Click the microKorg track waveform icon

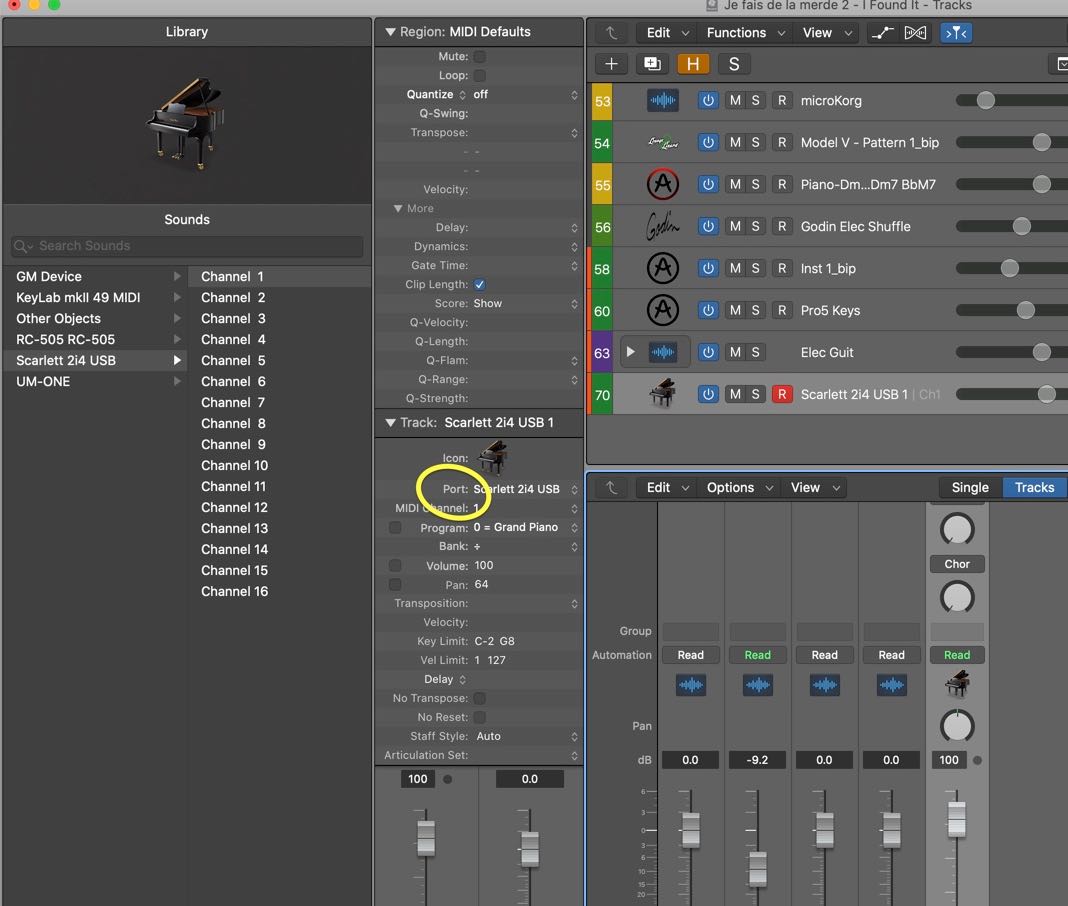[662, 100]
